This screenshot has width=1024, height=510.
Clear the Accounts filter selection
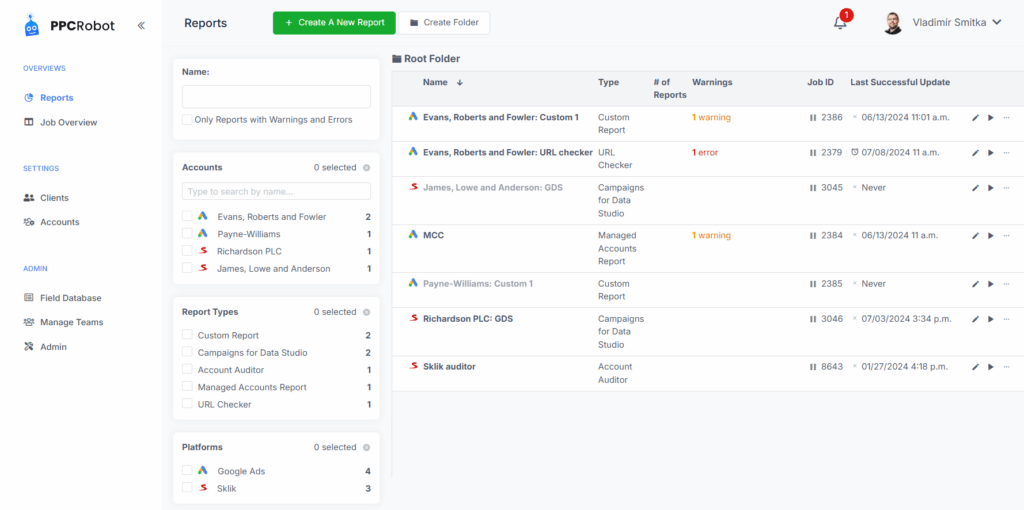coord(366,168)
